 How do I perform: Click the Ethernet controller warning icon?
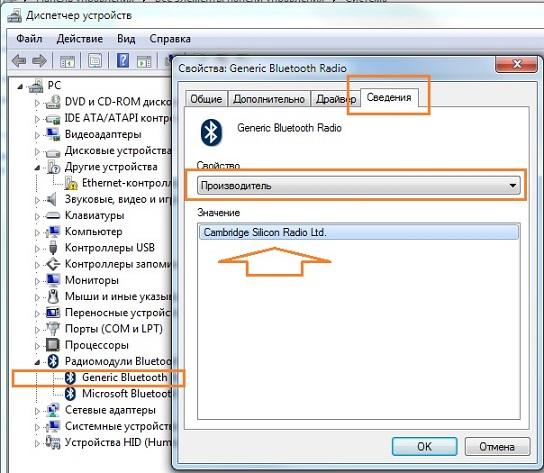click(x=71, y=183)
